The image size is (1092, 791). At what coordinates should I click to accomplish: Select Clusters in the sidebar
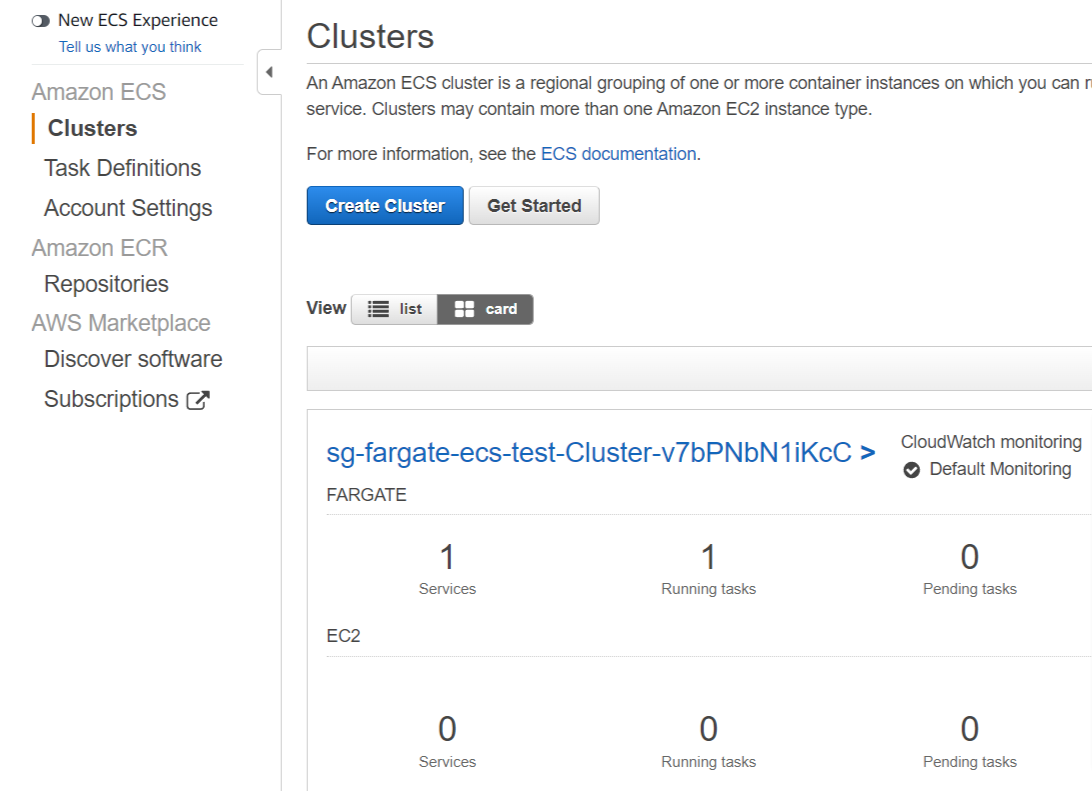pos(92,128)
